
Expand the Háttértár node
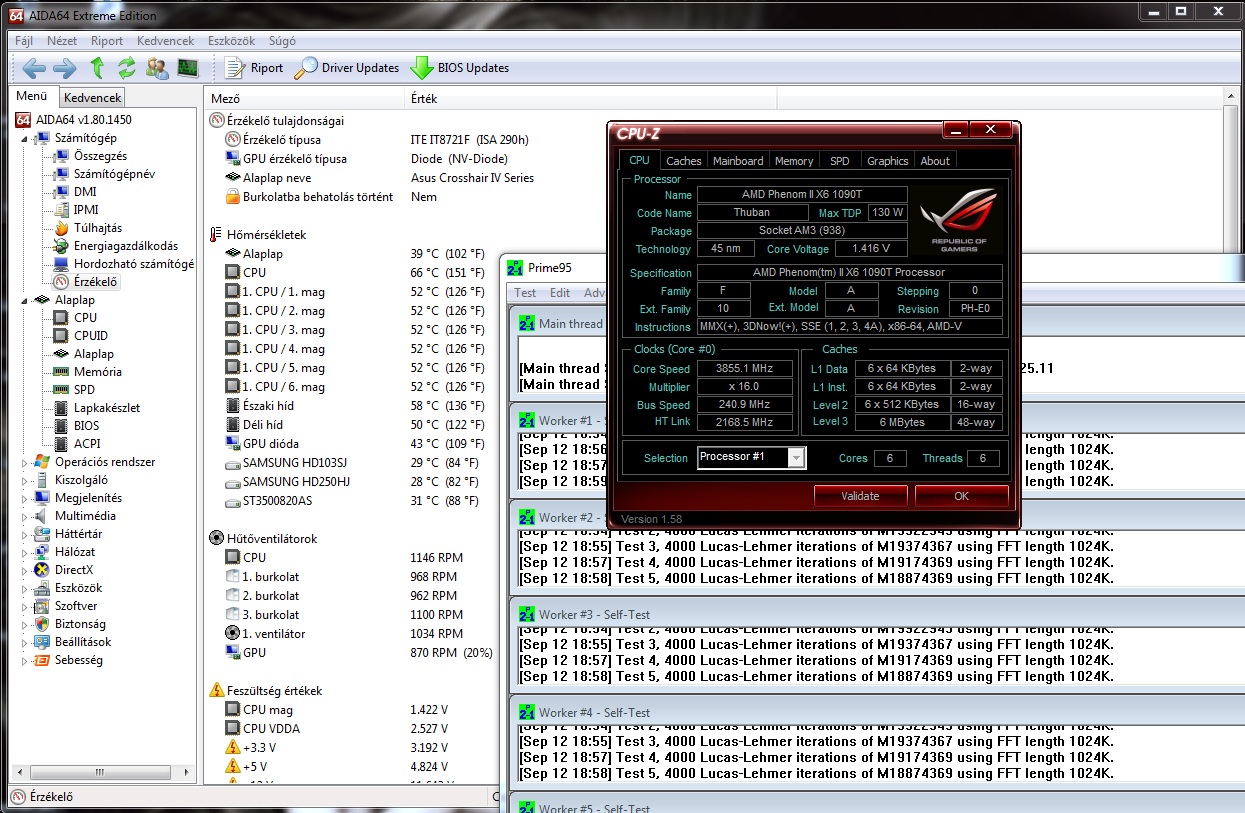(x=26, y=534)
